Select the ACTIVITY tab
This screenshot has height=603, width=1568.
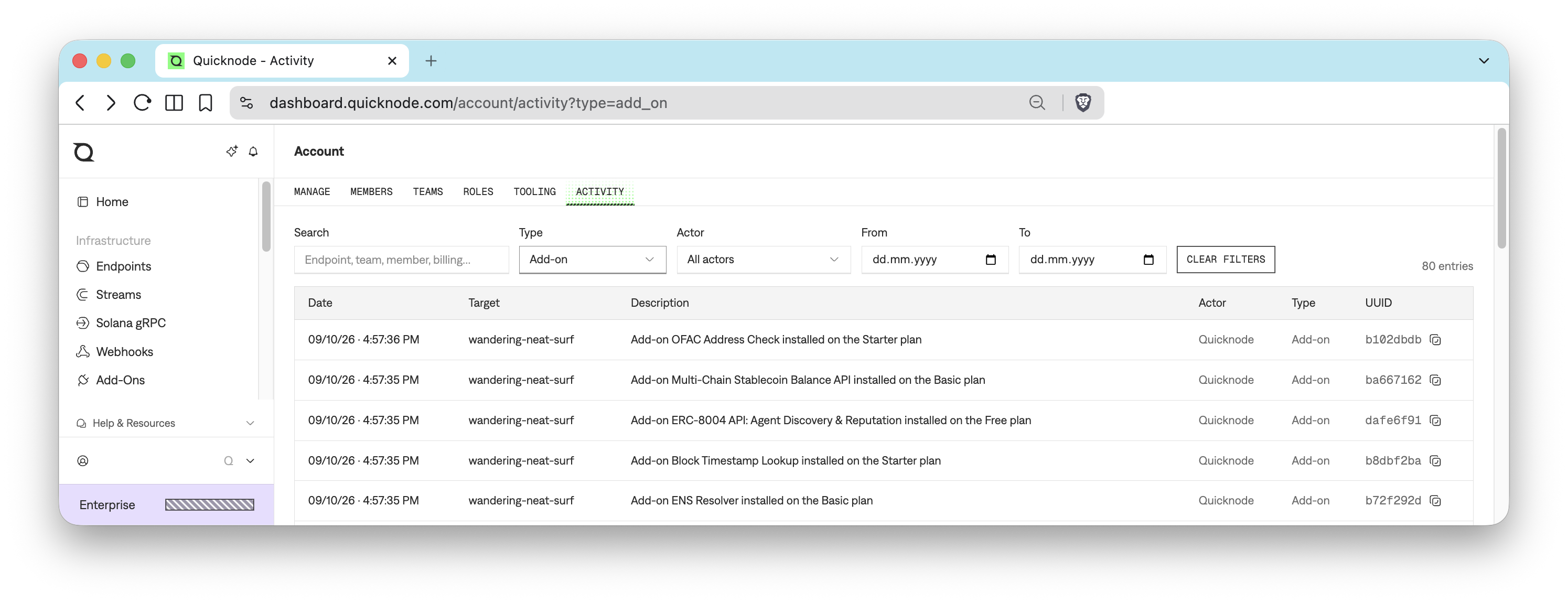point(599,193)
